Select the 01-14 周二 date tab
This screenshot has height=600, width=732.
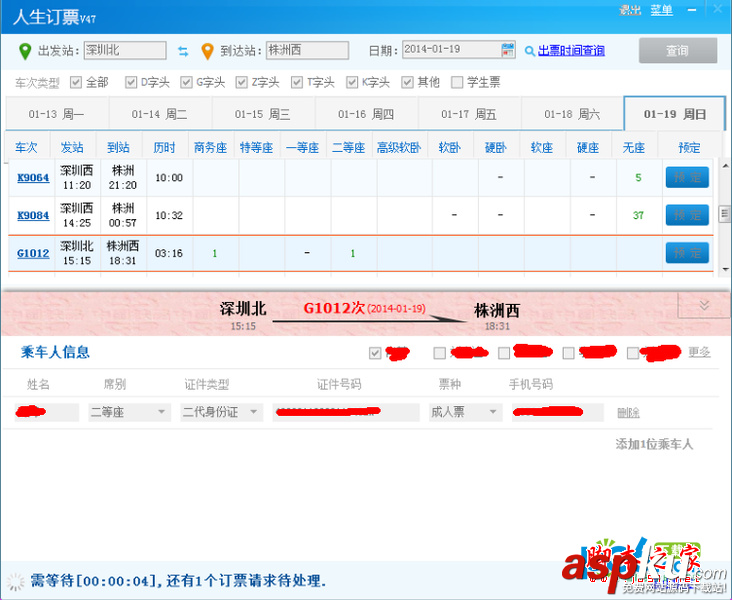click(x=160, y=114)
